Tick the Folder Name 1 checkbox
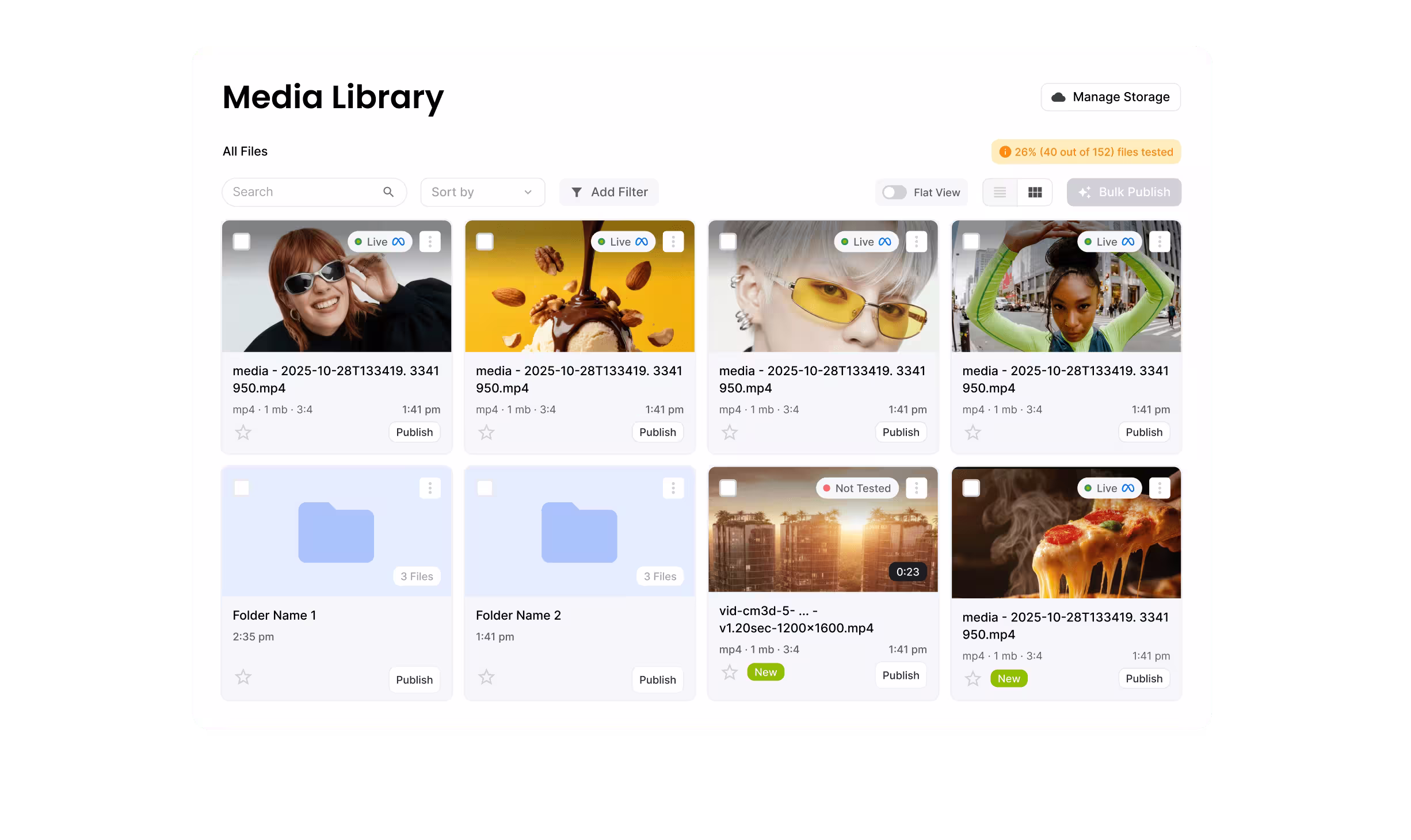 tap(242, 488)
